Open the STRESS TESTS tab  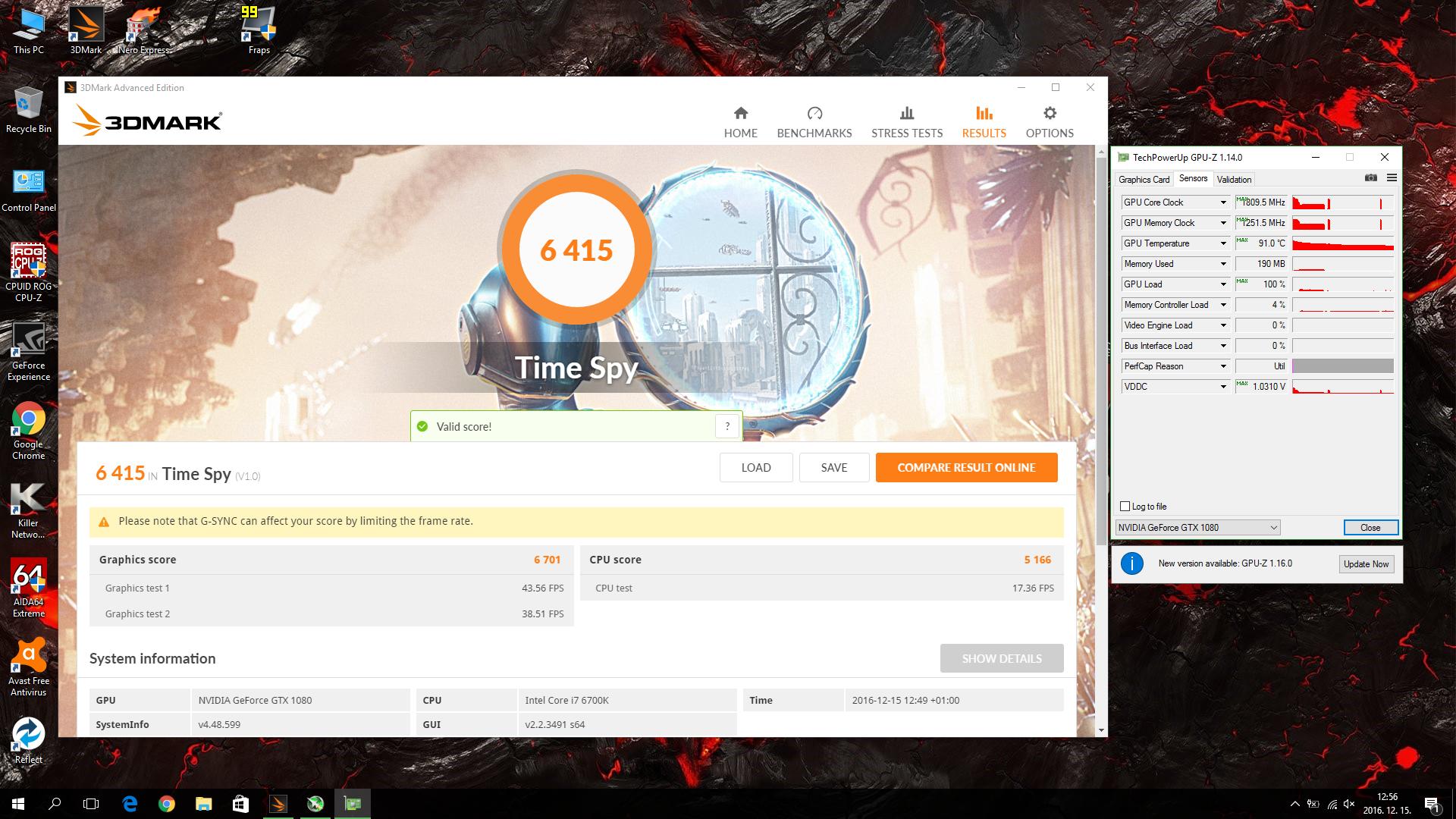point(907,122)
